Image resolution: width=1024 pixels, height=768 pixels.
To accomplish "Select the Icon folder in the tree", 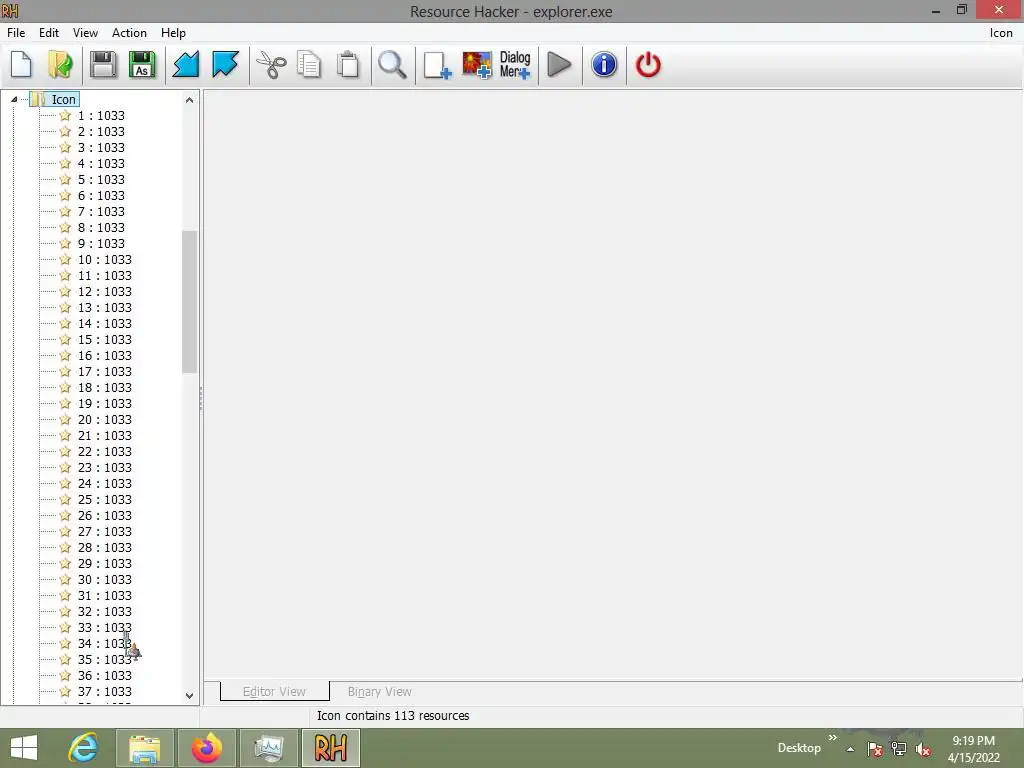I will pos(64,99).
